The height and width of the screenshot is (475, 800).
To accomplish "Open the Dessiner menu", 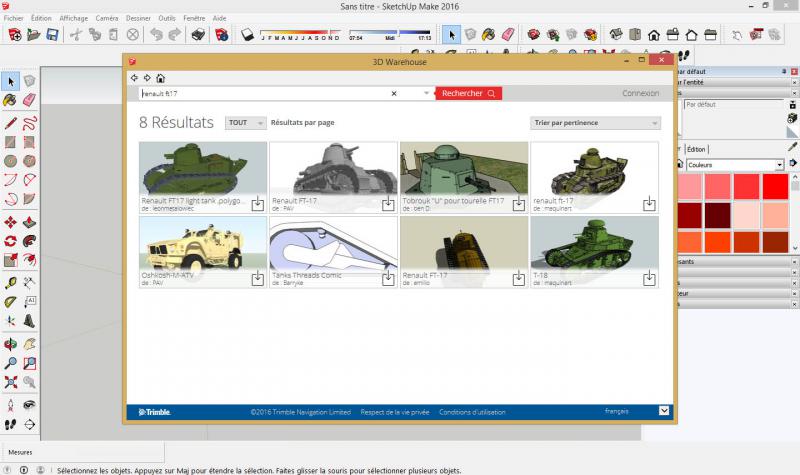I will 138,18.
